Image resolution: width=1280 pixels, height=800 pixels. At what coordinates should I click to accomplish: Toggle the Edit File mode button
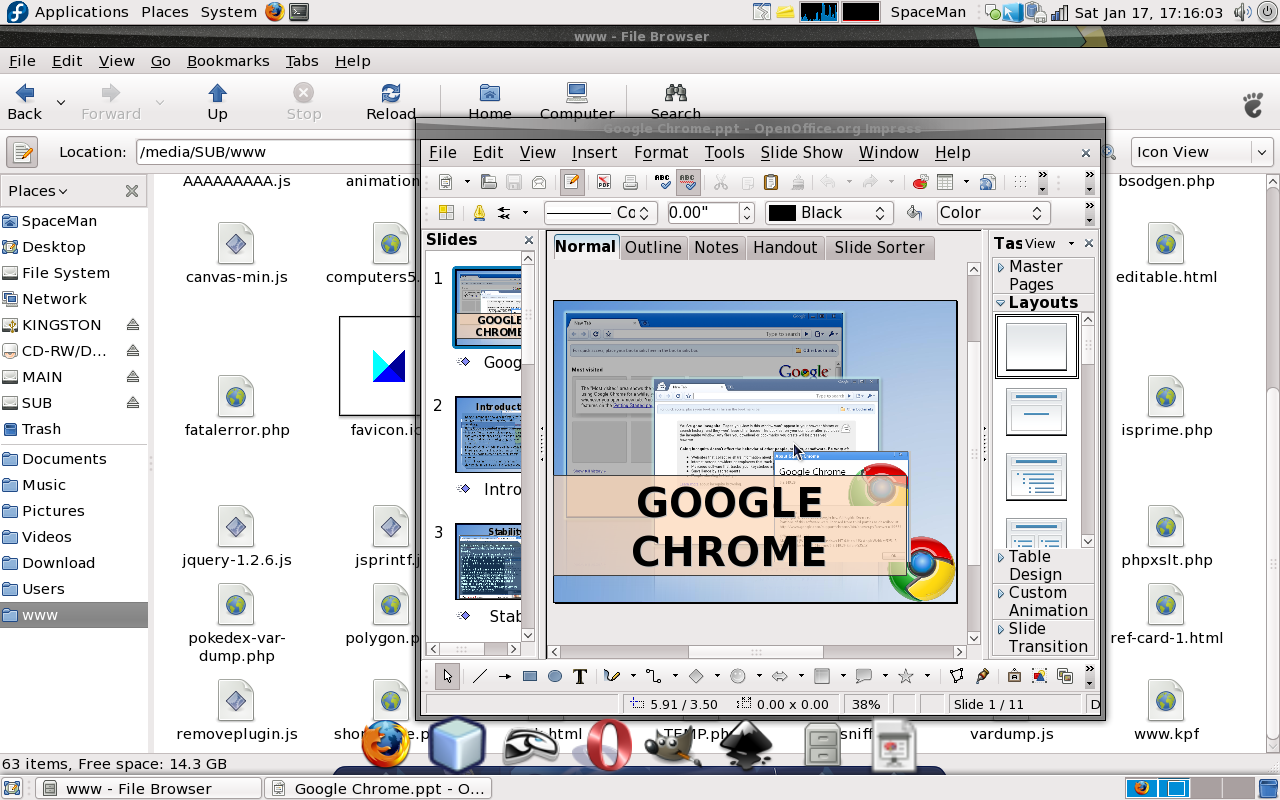pyautogui.click(x=572, y=182)
